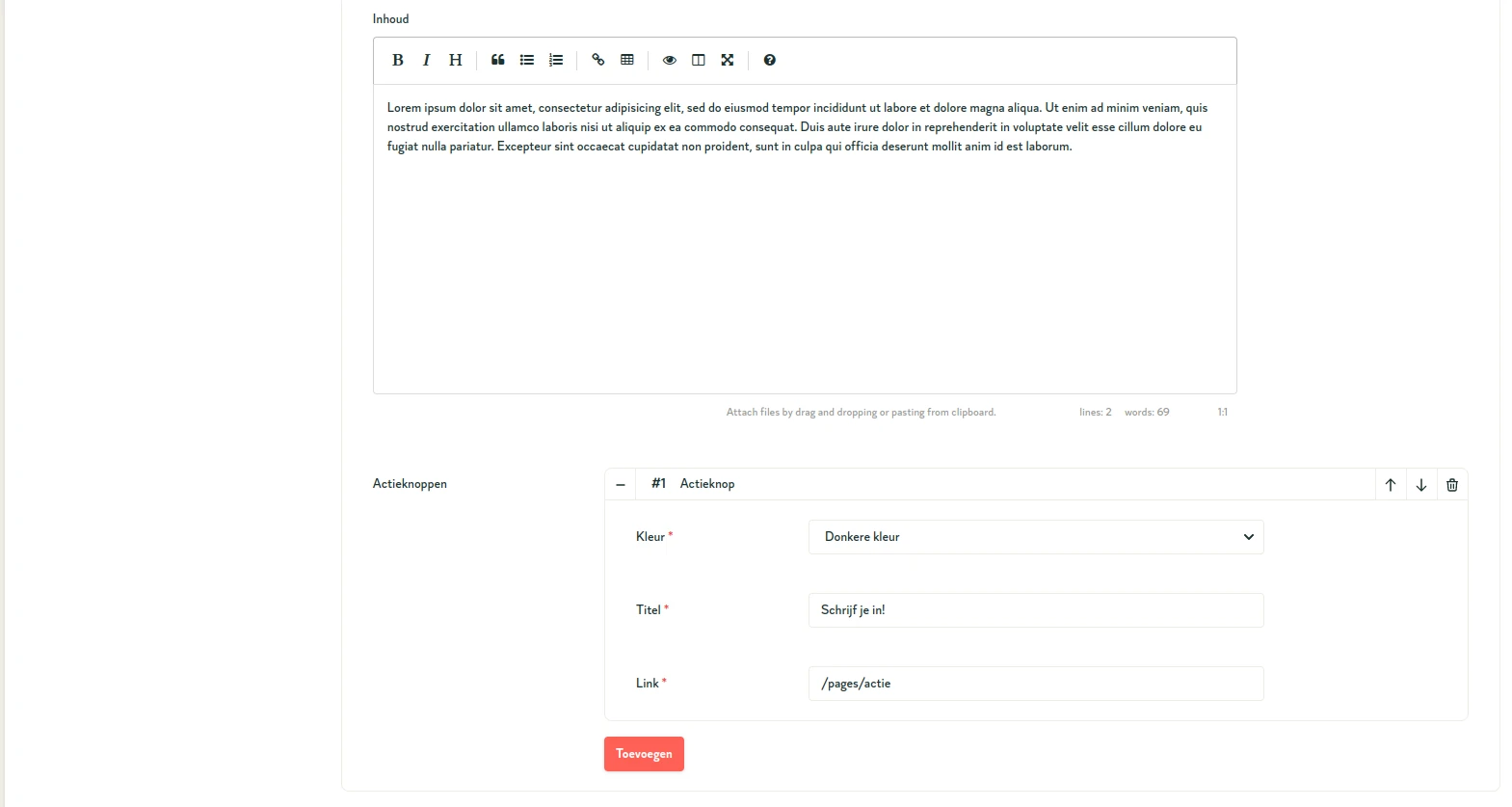Focus the Titel input field
Screen dimensions: 1512x807
pyautogui.click(x=1036, y=610)
